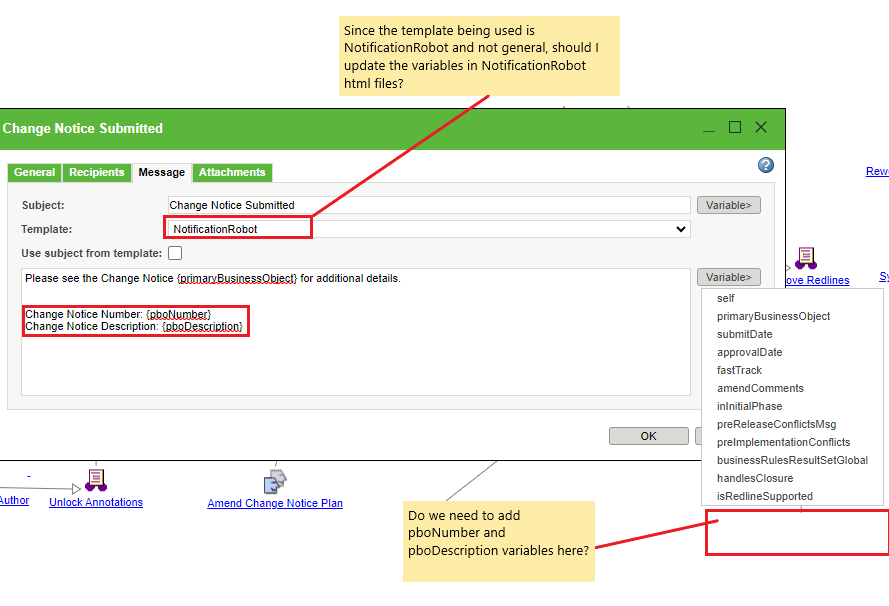Click into the Subject text field
The image size is (889, 606).
coord(429,205)
